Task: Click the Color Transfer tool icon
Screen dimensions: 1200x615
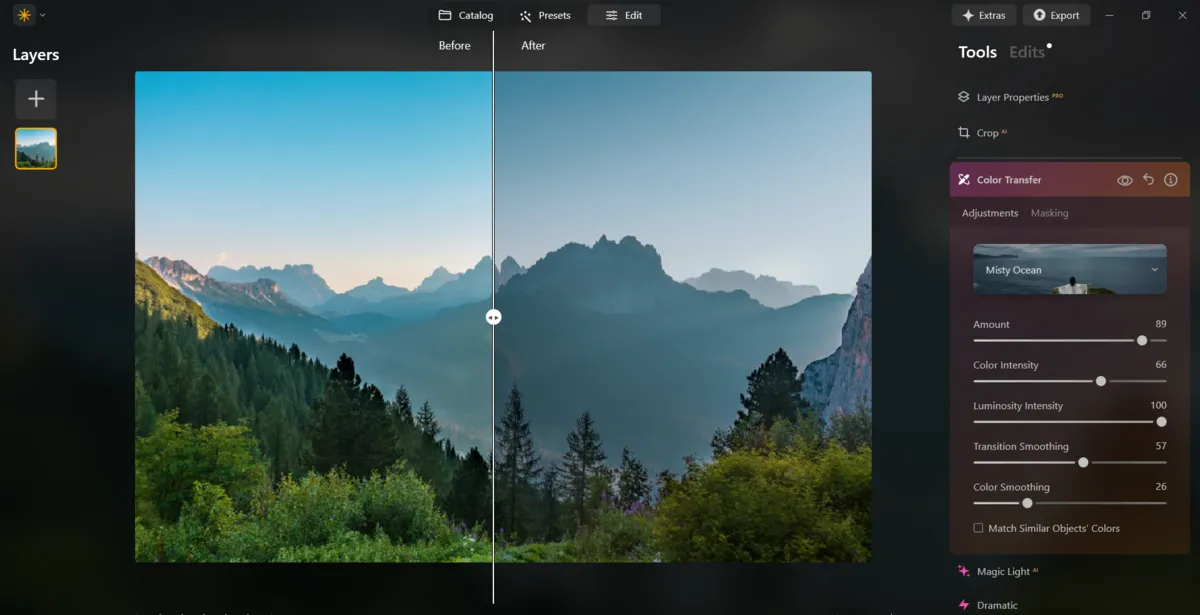Action: pos(963,179)
